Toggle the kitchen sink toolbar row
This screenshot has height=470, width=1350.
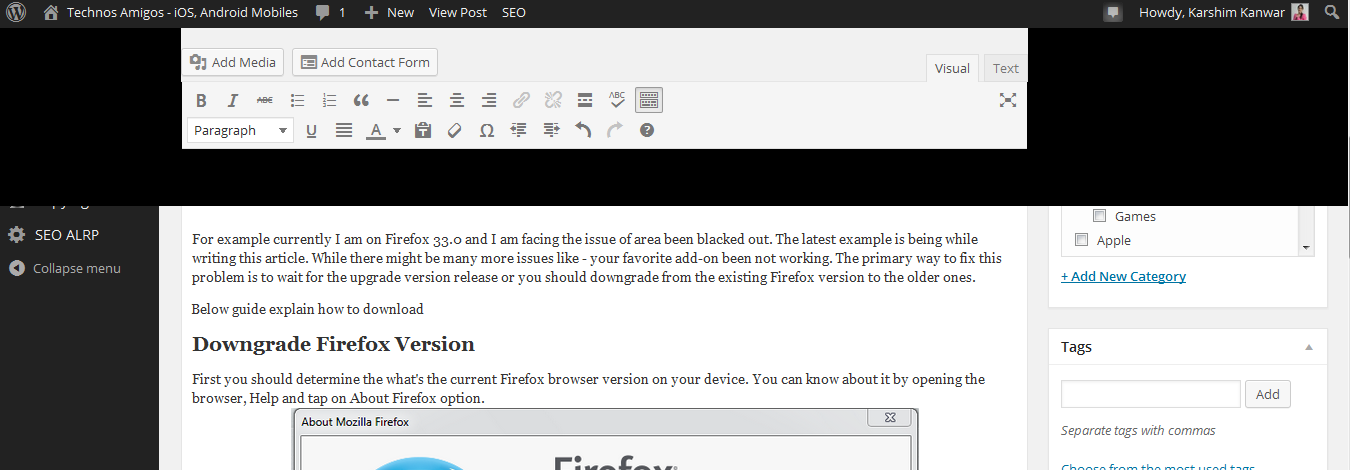pyautogui.click(x=649, y=100)
